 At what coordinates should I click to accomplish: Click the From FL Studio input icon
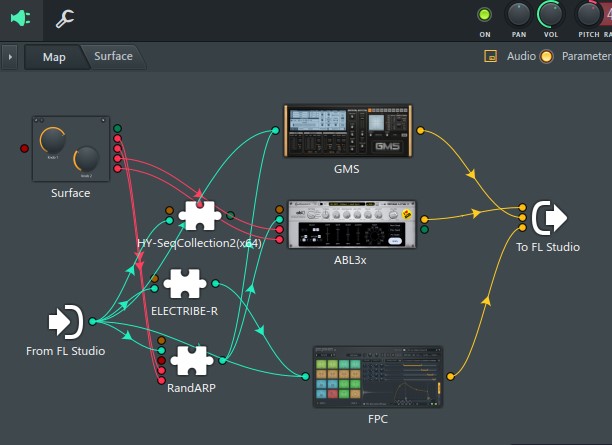tap(66, 322)
